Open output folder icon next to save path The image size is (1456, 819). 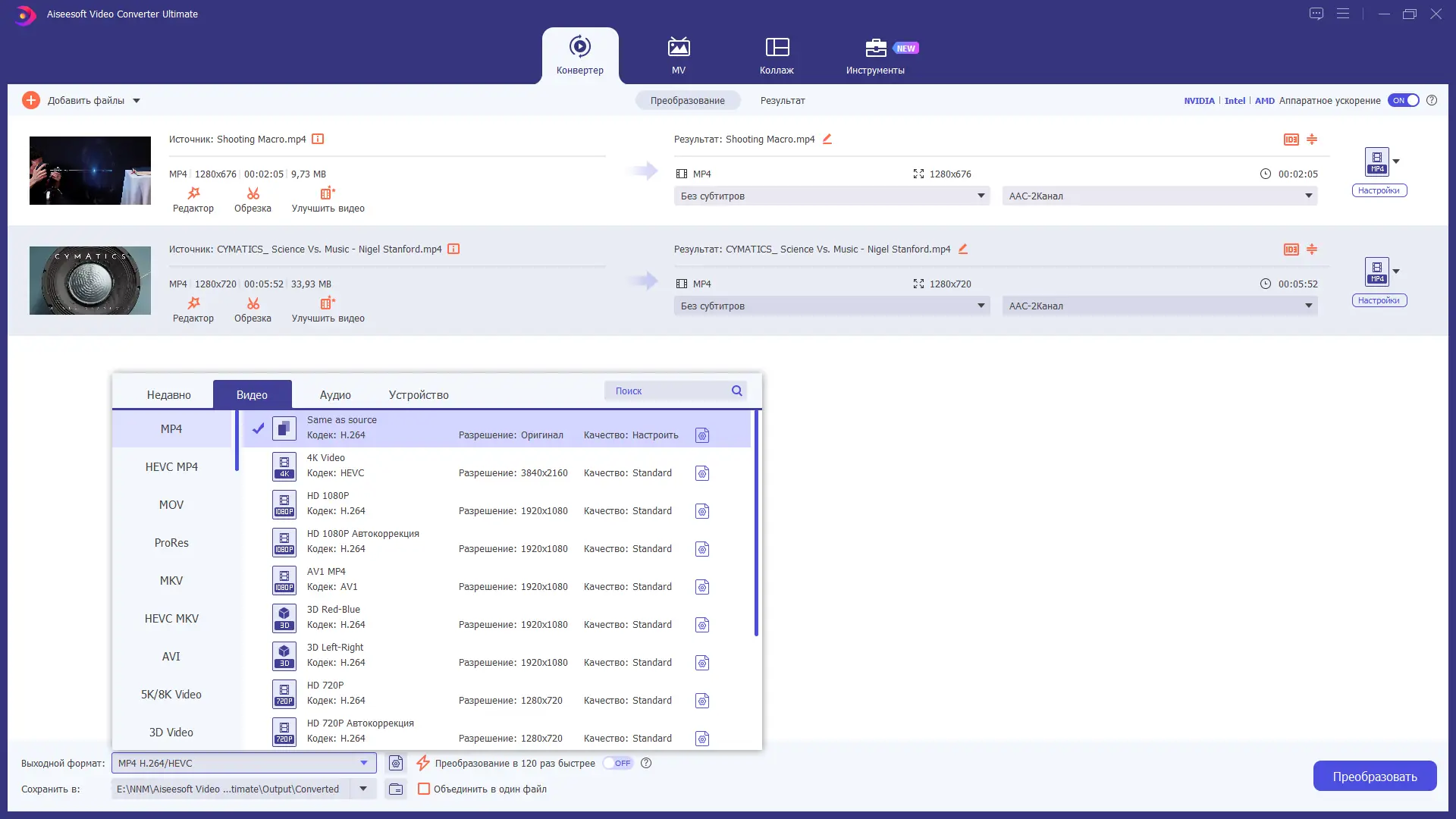pos(396,789)
